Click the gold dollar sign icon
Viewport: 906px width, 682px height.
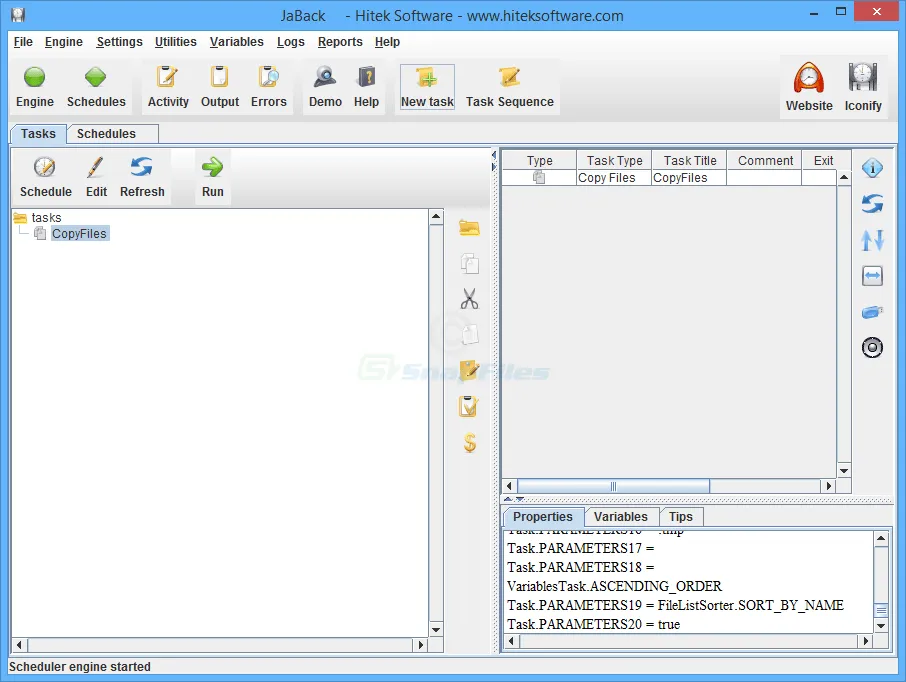coord(470,443)
